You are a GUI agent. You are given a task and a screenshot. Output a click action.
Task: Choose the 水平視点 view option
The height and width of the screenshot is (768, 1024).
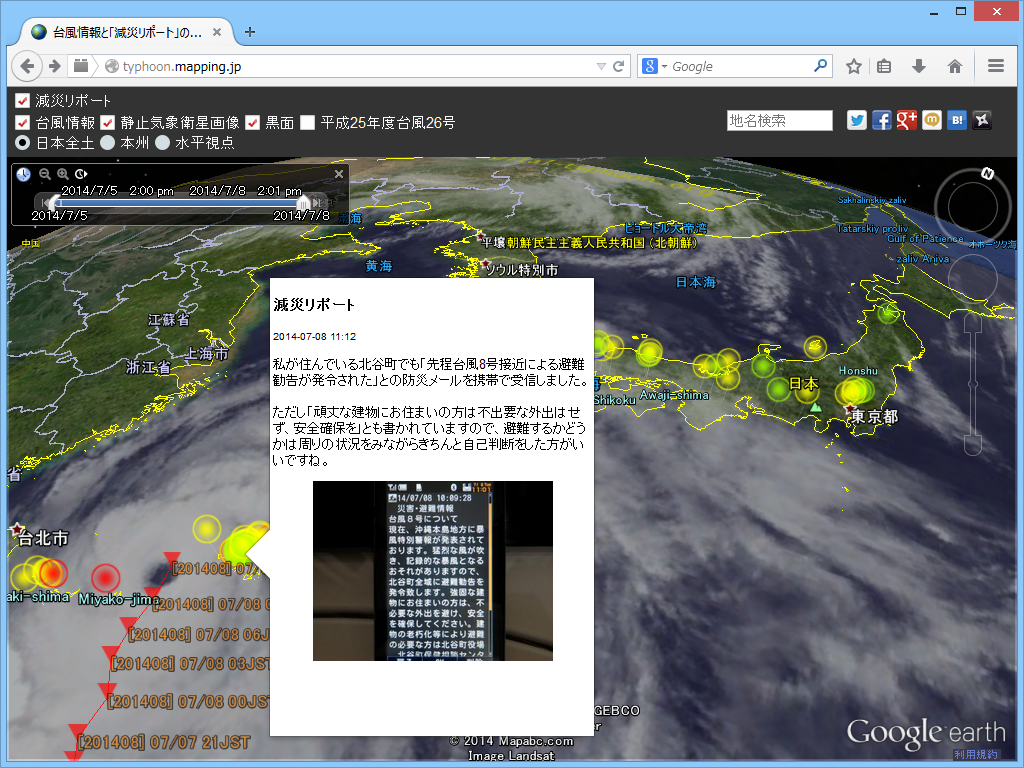click(x=160, y=142)
